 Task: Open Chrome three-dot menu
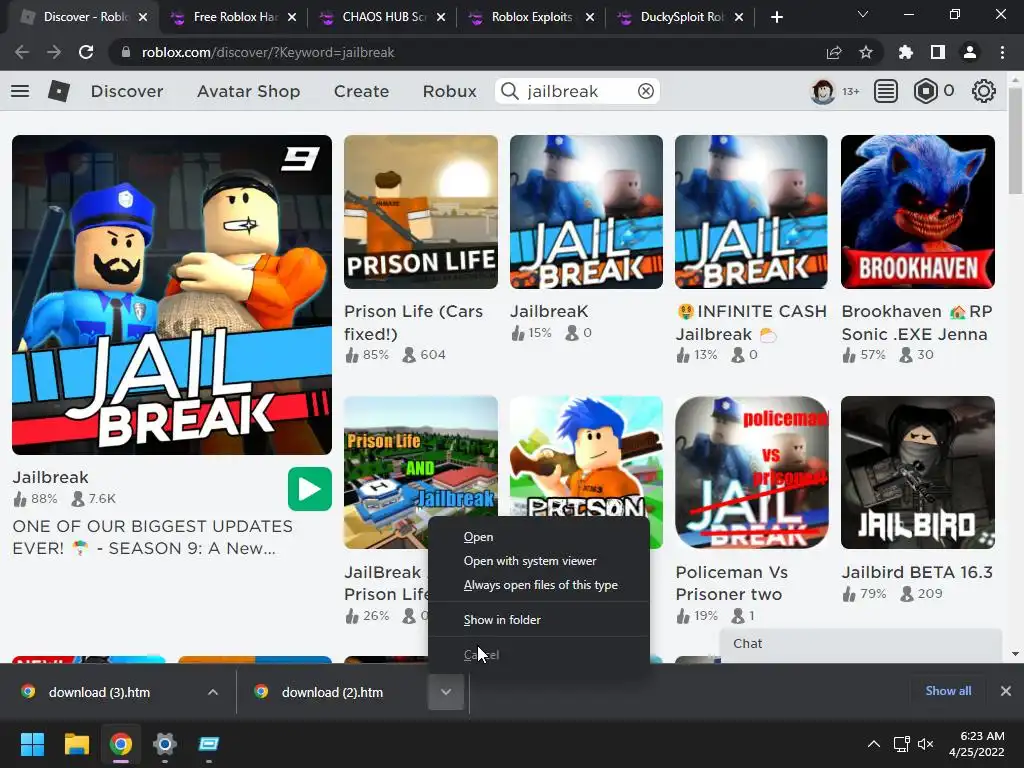coord(1002,52)
